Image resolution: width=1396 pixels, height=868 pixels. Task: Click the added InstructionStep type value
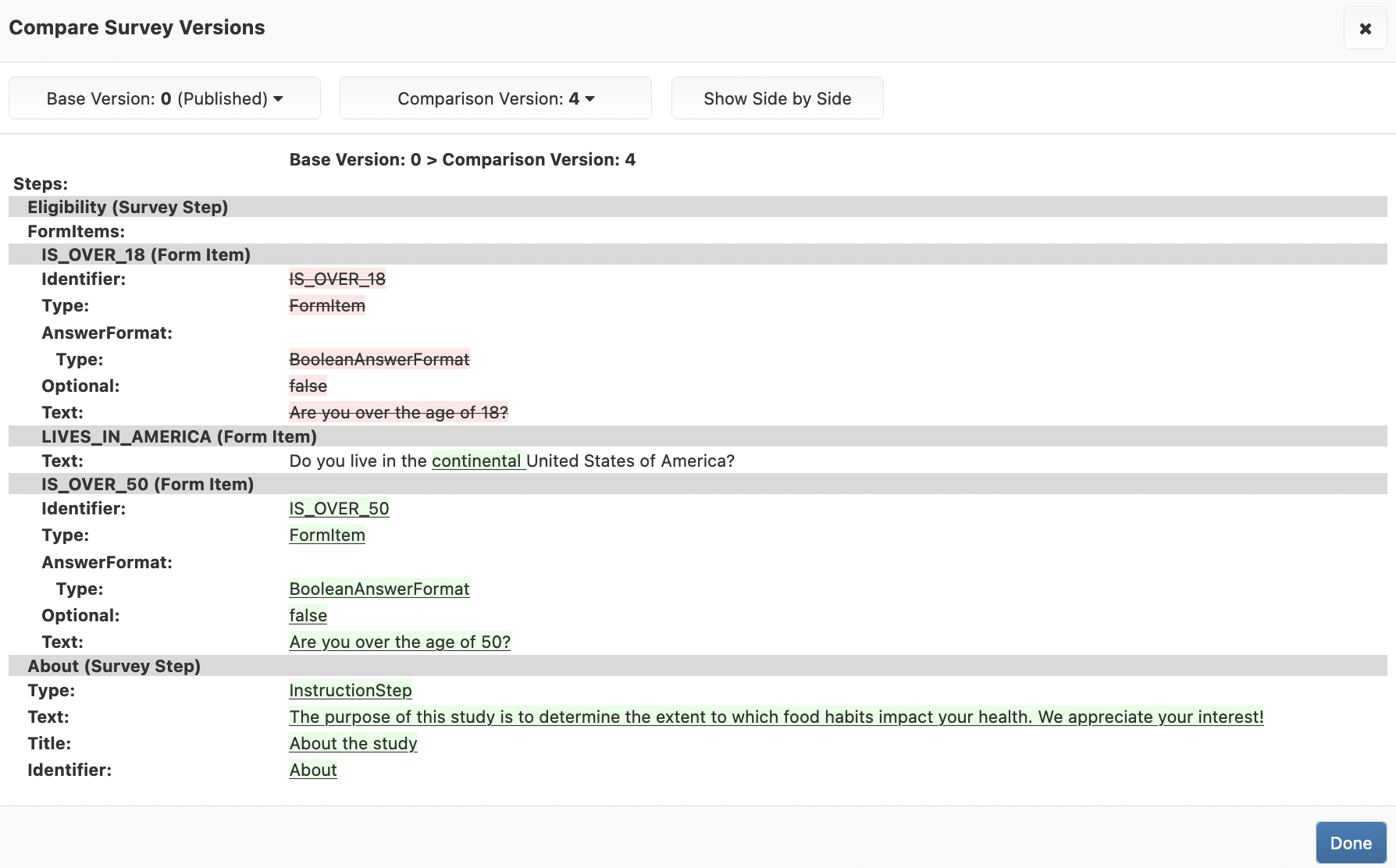351,690
